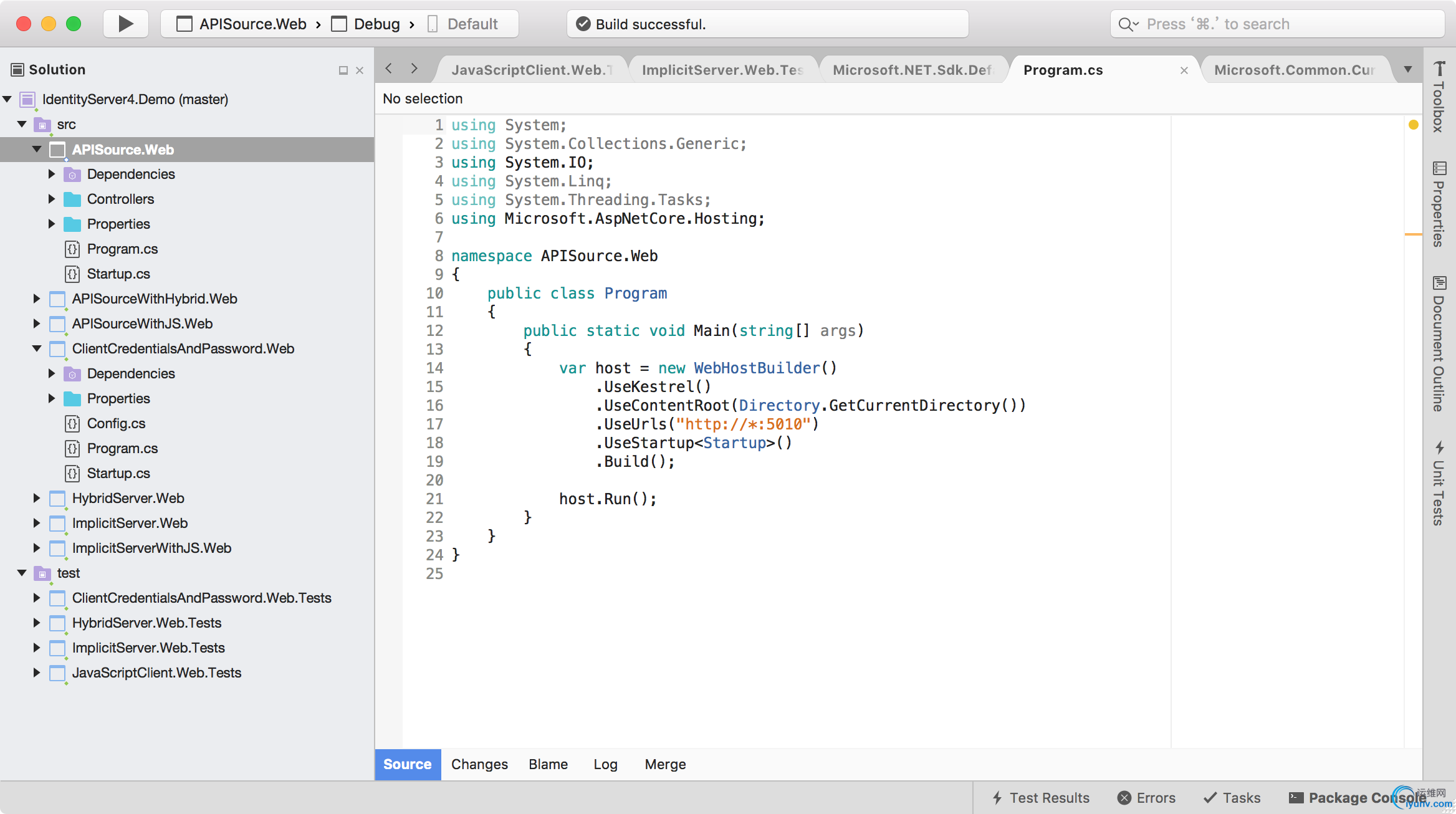Image resolution: width=1456 pixels, height=814 pixels.
Task: Open the Errors pad
Action: [x=1146, y=798]
